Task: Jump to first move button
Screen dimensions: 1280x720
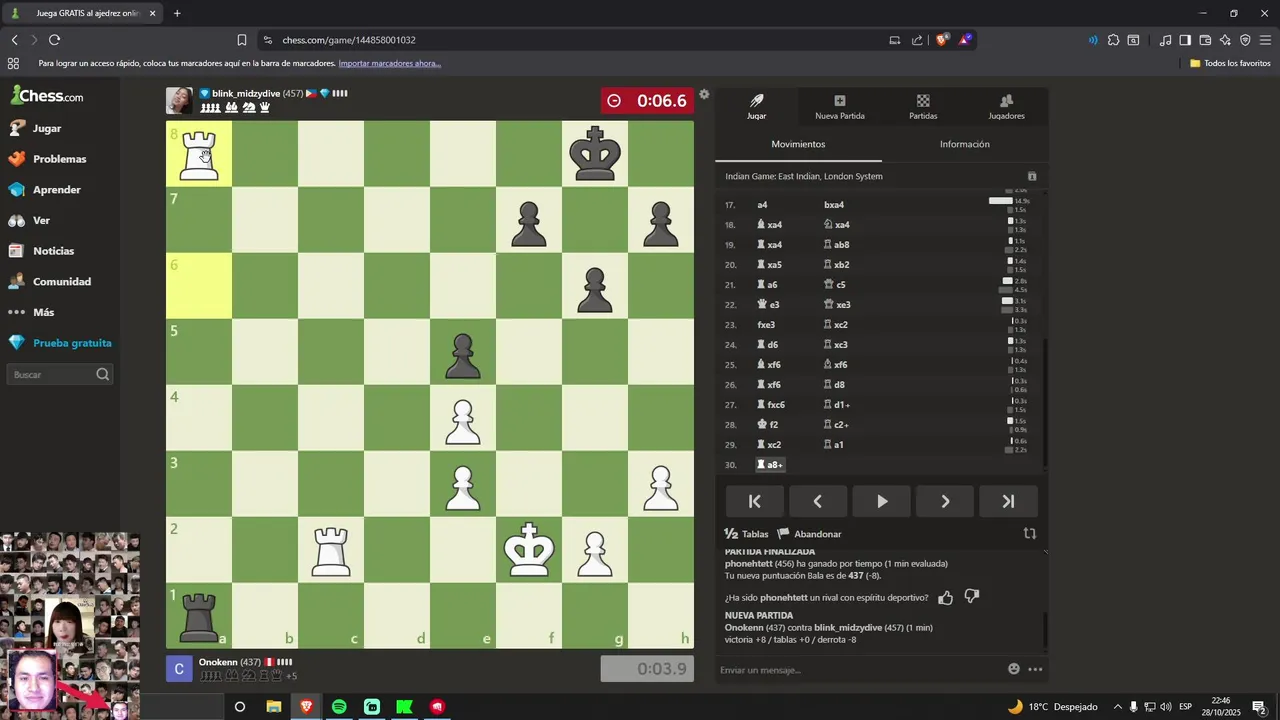Action: [755, 501]
